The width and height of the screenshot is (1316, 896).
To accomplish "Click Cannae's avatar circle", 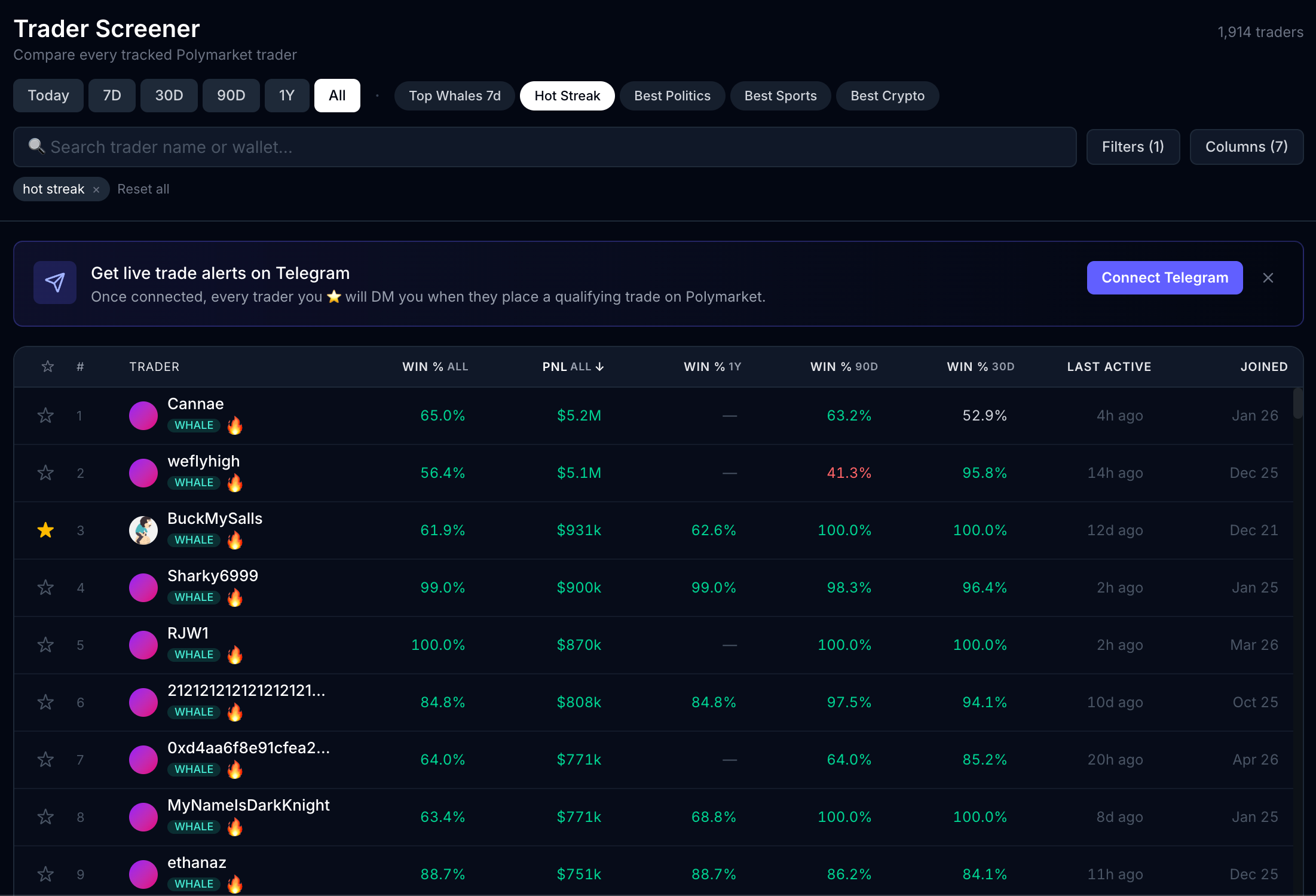I will coord(143,415).
